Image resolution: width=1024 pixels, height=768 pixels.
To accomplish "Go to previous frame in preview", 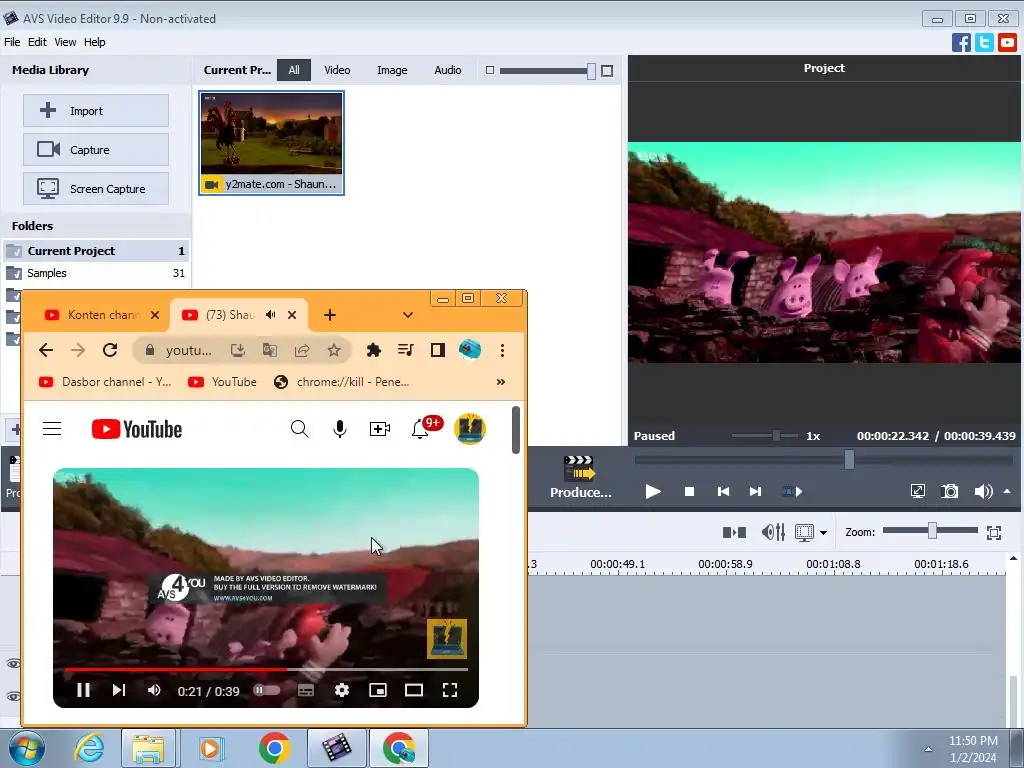I will pos(723,491).
